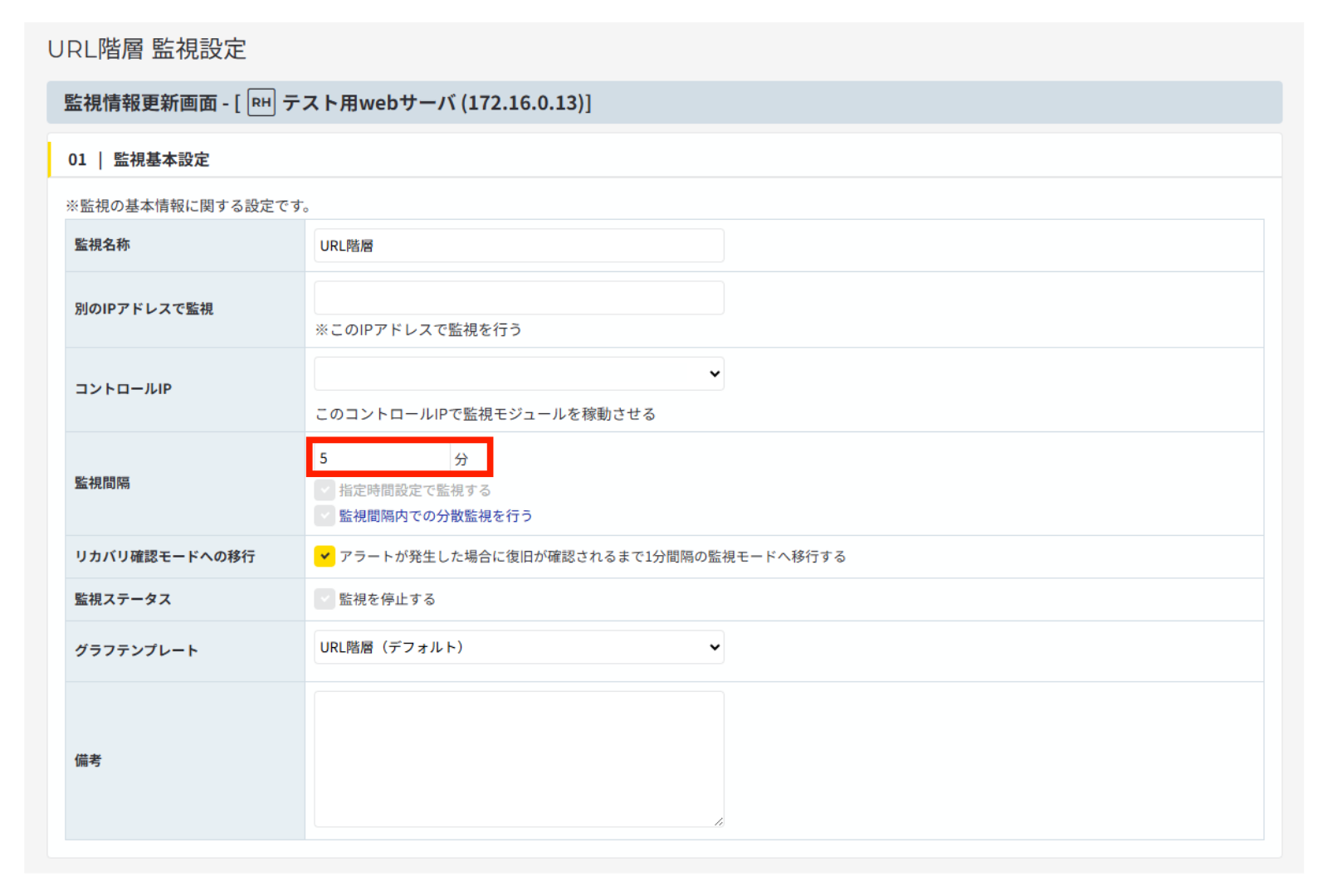Click the 監視間隔内での分散監視を行う link text

[436, 516]
